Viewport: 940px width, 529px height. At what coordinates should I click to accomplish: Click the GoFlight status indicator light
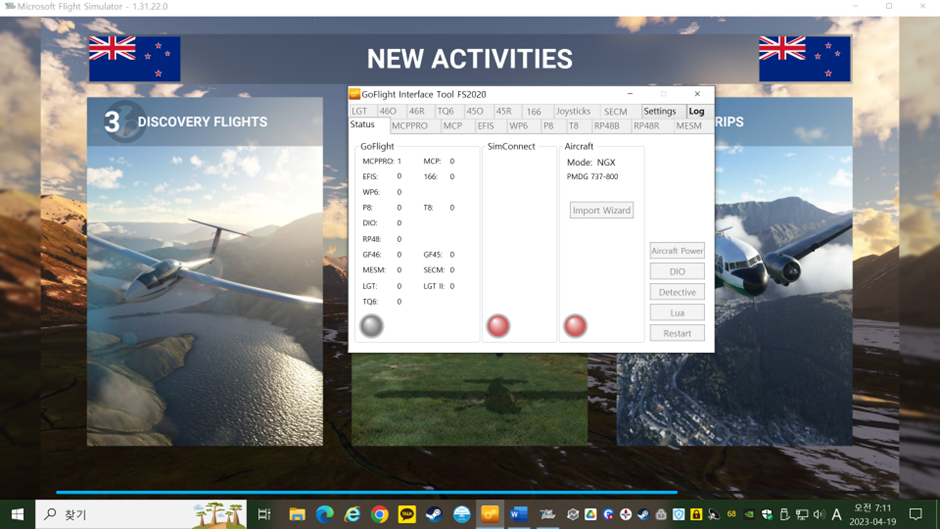click(371, 326)
